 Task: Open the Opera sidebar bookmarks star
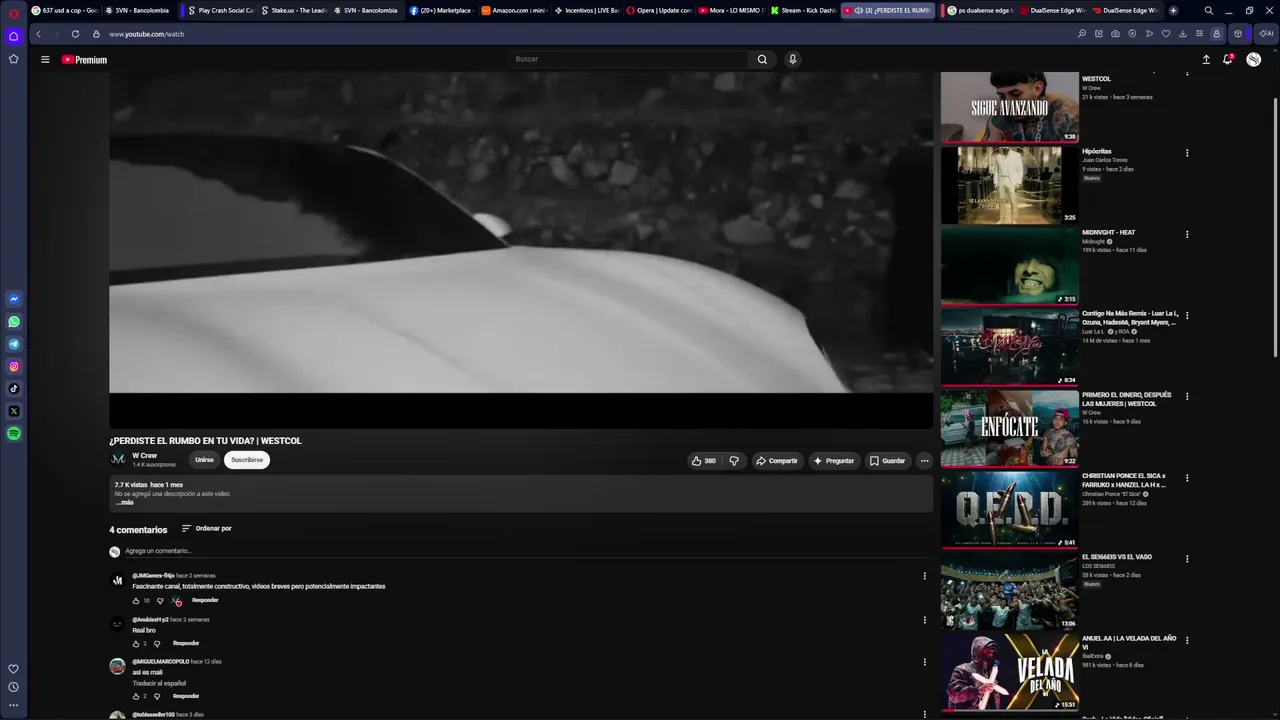pos(14,59)
